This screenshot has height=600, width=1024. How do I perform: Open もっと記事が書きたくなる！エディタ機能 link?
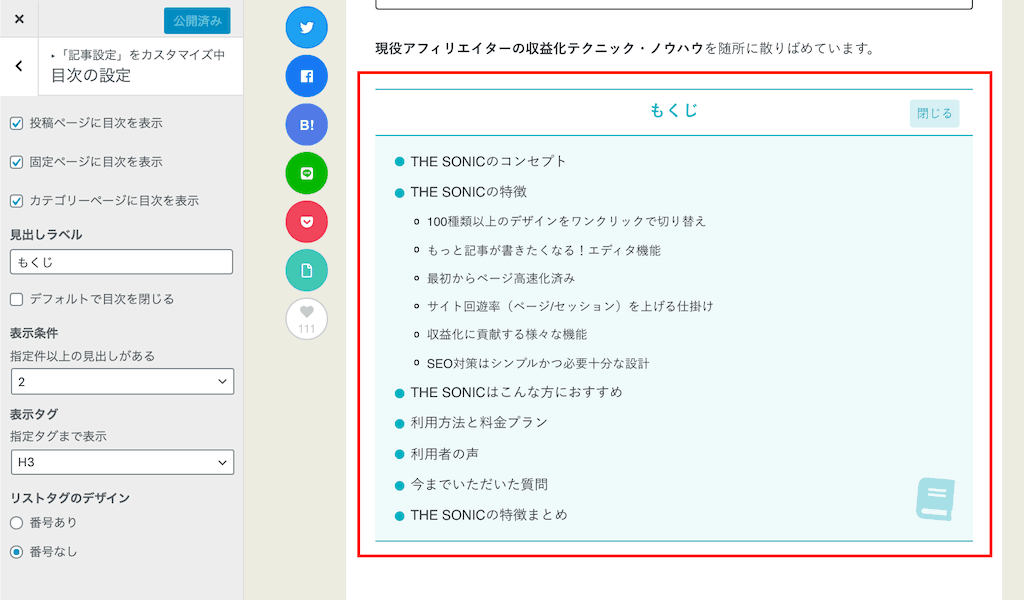pyautogui.click(x=543, y=251)
